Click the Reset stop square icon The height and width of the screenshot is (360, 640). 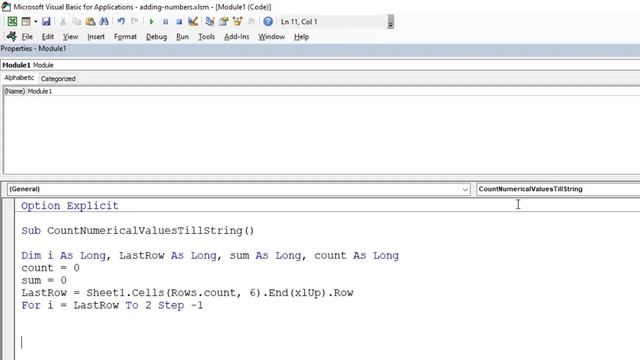tap(179, 22)
